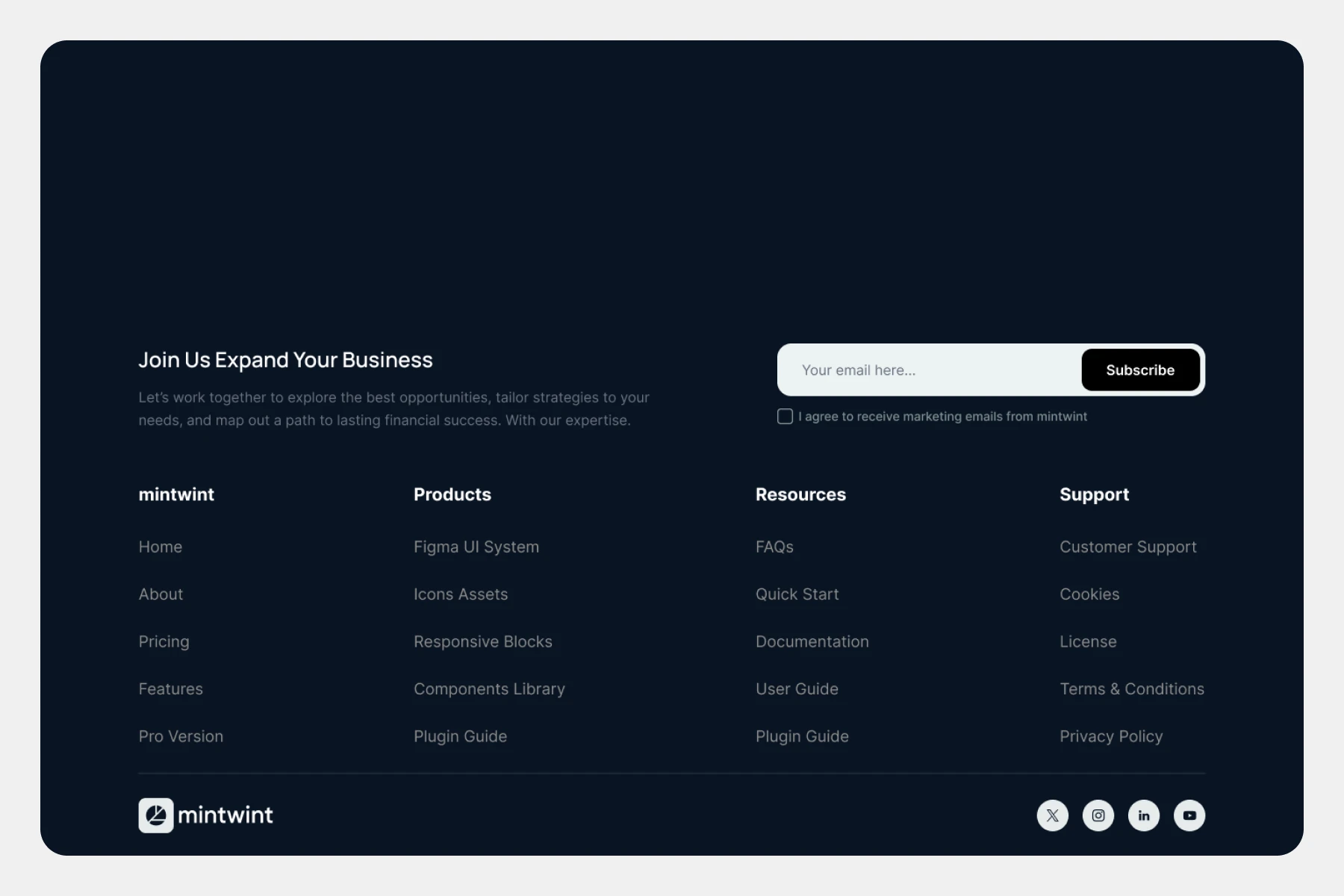This screenshot has width=1344, height=896.
Task: Check the marketing emails agreement checkbox
Action: pos(785,417)
